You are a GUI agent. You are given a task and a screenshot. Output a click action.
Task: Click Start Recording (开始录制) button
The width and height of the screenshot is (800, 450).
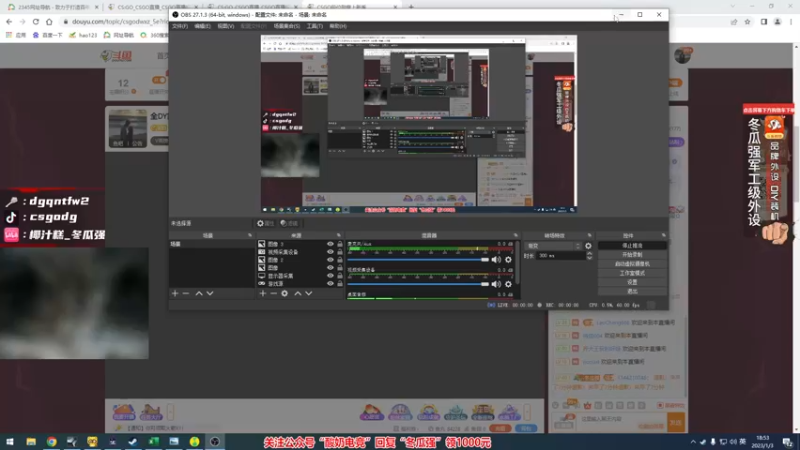(632, 255)
